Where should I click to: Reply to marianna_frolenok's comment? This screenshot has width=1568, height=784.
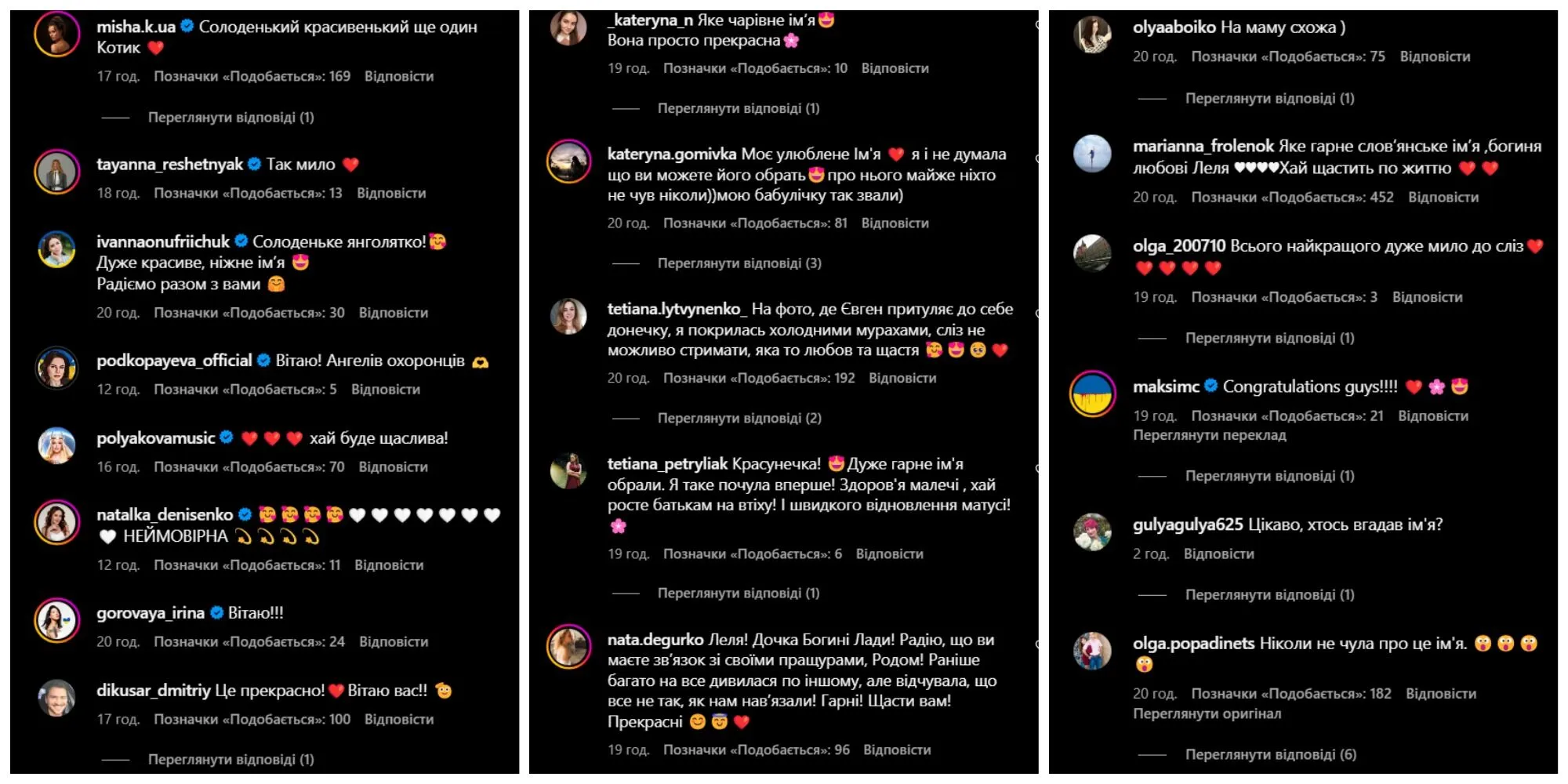click(x=1443, y=198)
